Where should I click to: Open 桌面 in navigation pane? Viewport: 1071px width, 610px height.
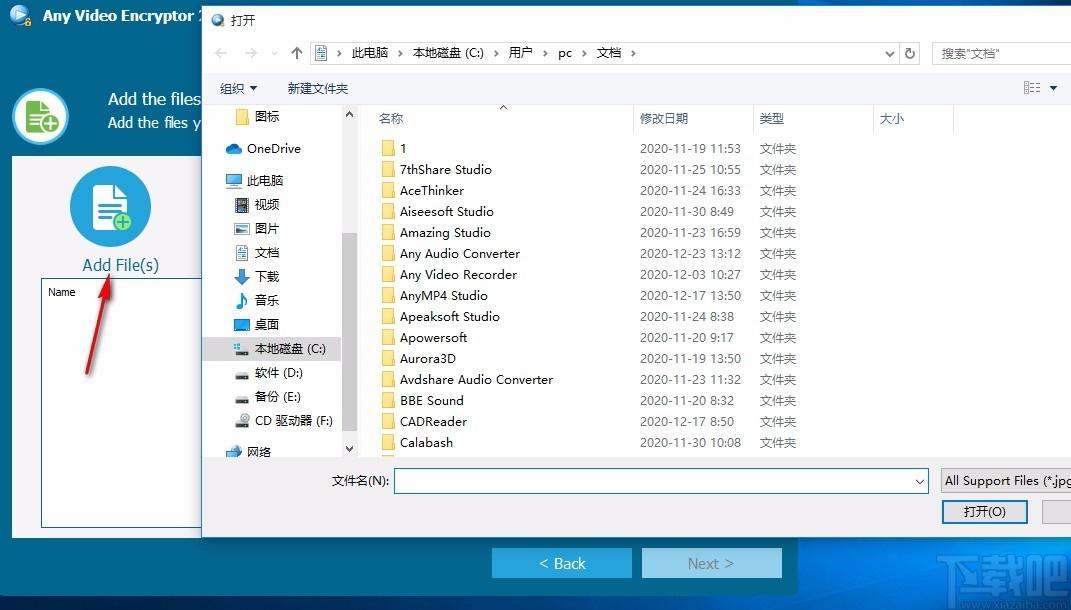click(257, 324)
